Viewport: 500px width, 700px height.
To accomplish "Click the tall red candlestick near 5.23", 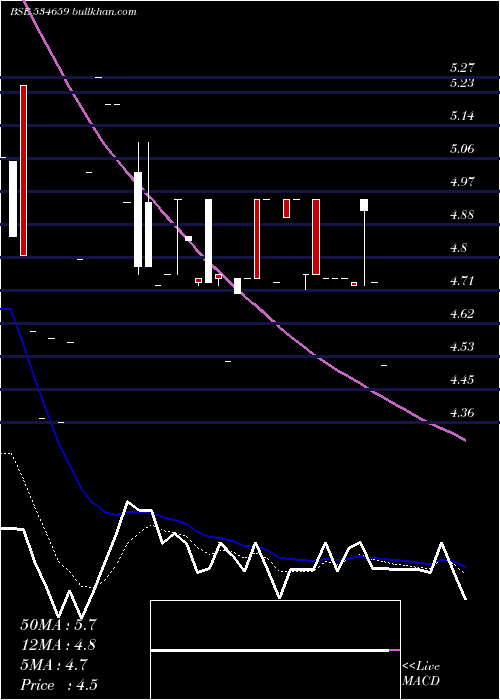I will (x=23, y=170).
